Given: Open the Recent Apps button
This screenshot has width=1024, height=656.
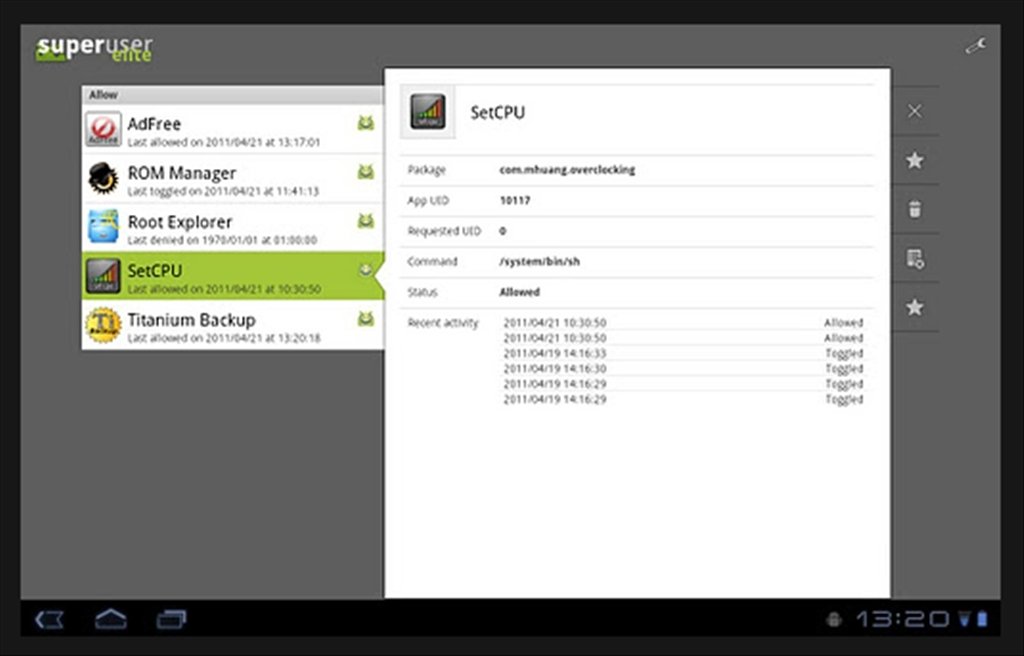Looking at the screenshot, I should [x=171, y=619].
